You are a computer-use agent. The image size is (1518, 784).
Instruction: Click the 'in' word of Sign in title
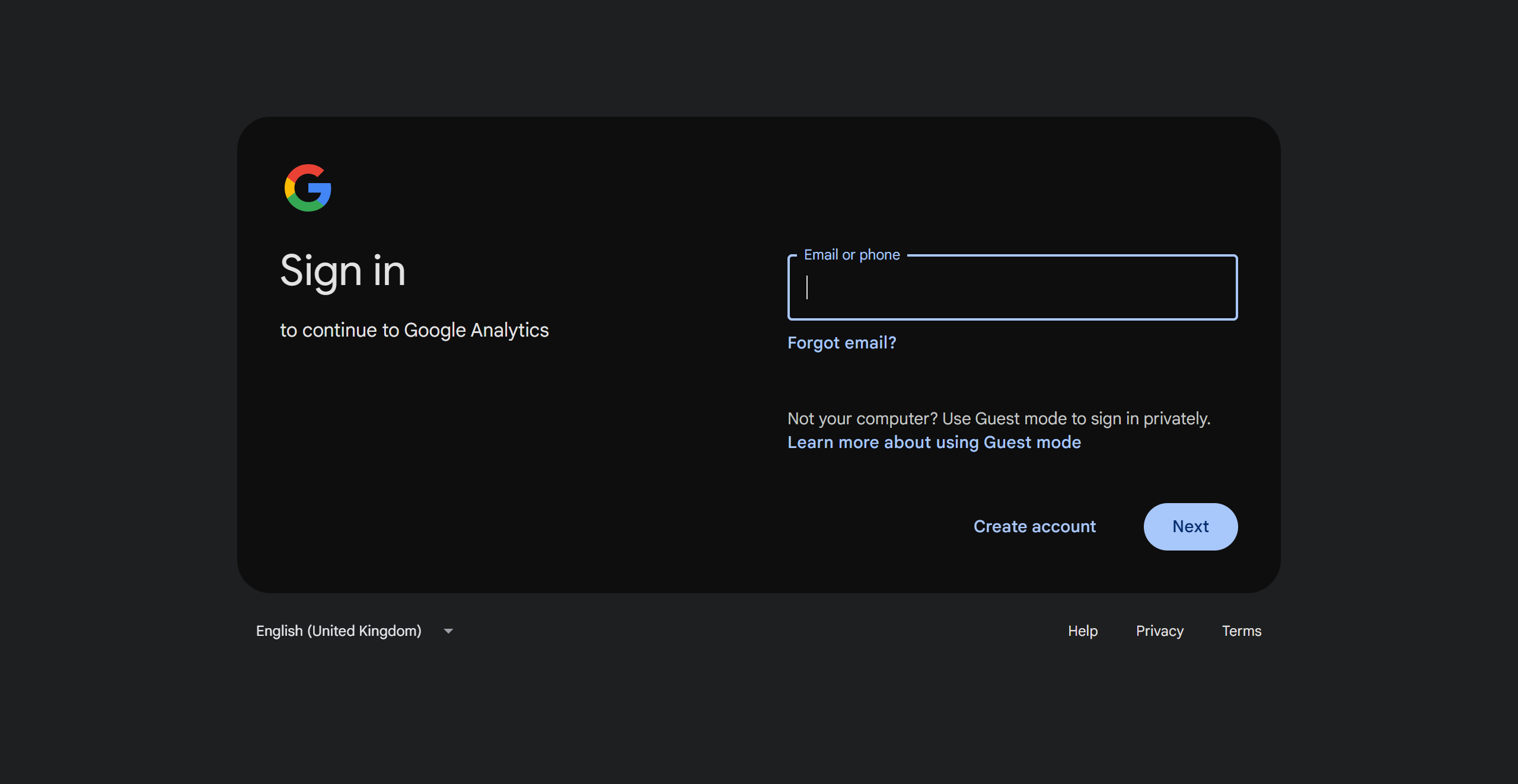[389, 271]
